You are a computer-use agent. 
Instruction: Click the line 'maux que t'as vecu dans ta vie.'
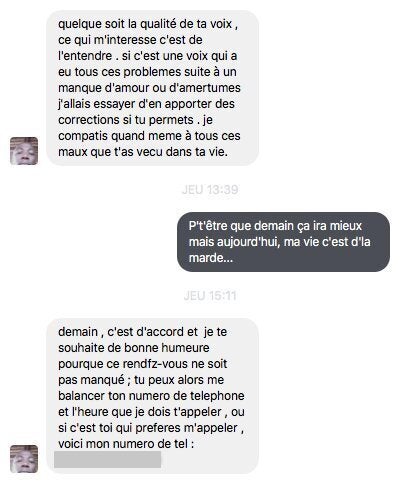click(143, 152)
